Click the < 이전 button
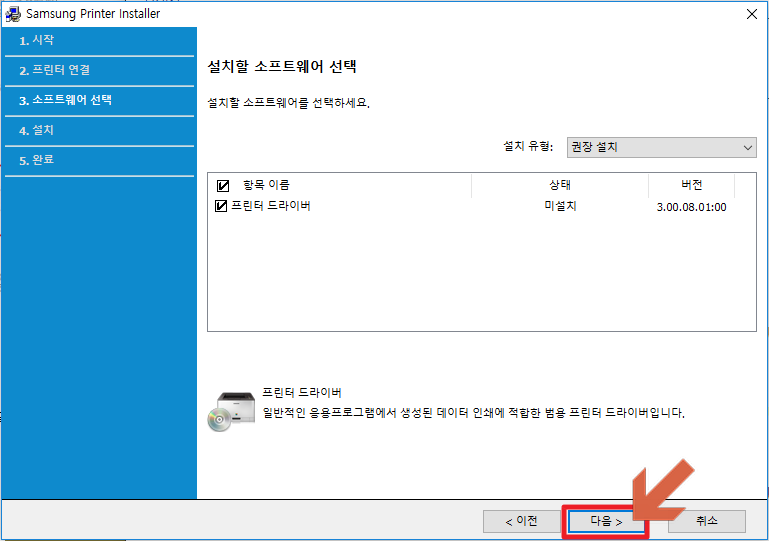769x541 pixels. tap(522, 521)
